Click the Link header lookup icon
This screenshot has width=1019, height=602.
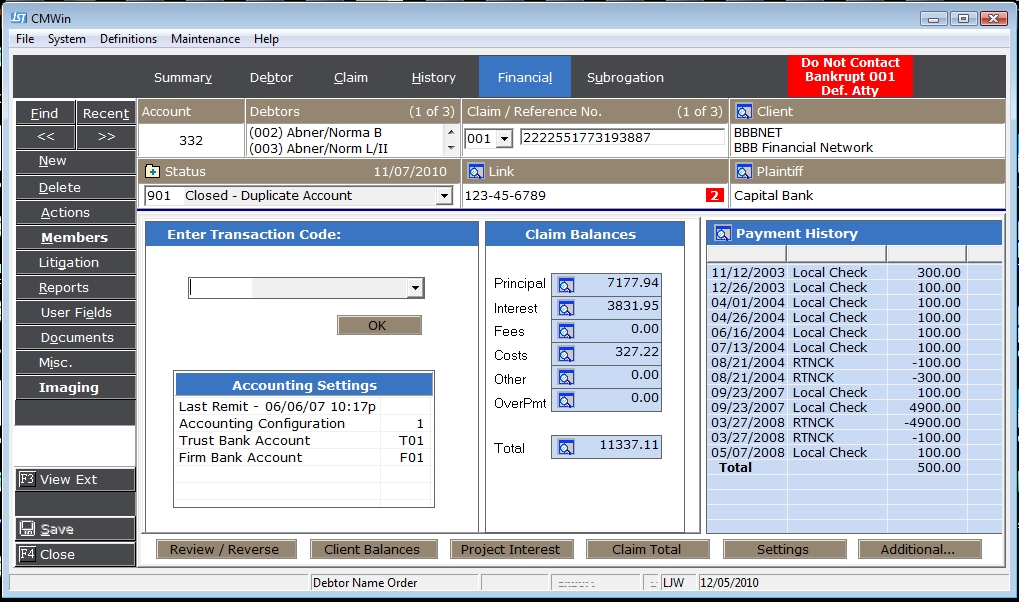click(476, 172)
